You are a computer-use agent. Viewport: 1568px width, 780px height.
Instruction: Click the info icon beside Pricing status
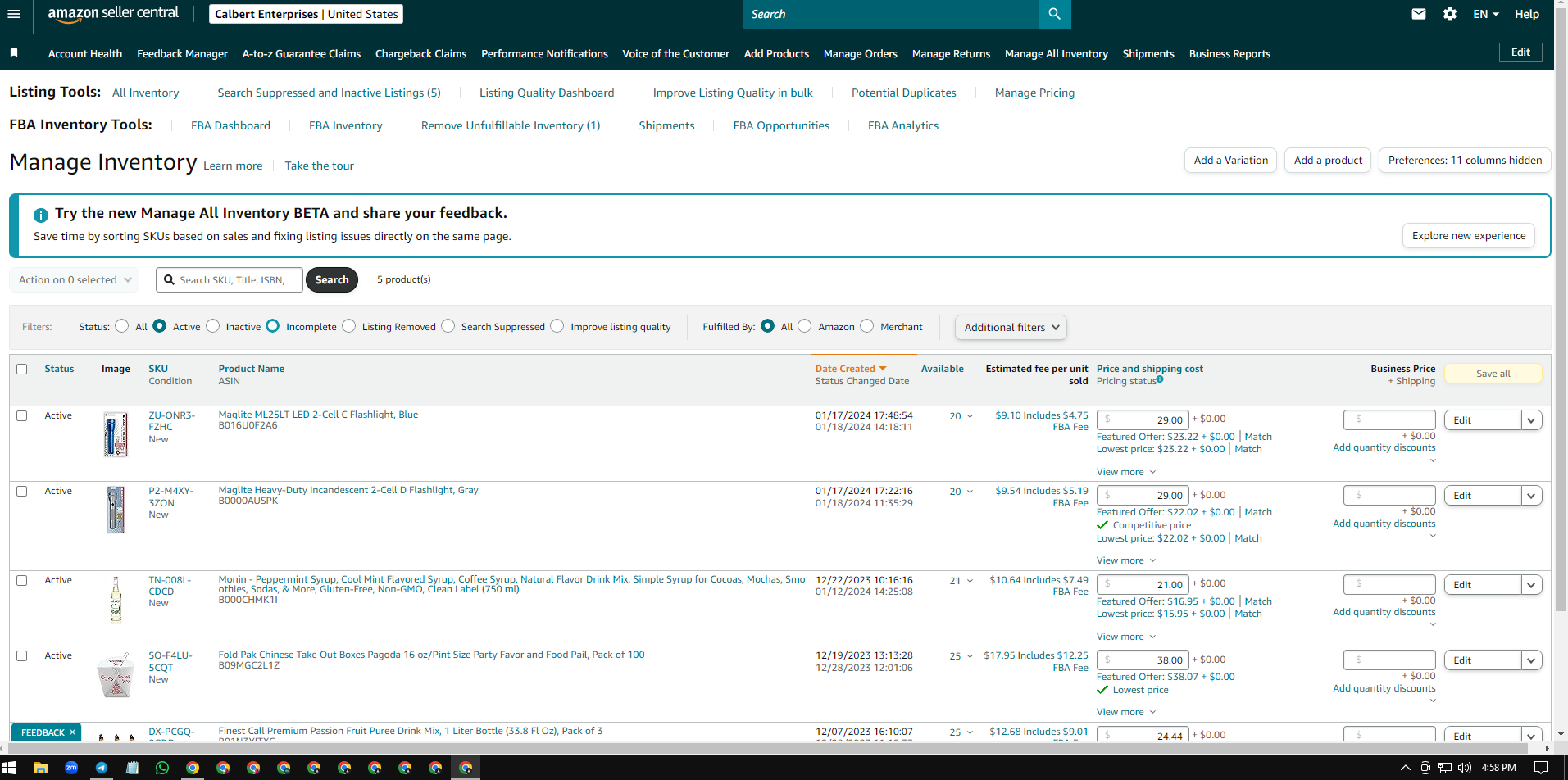pyautogui.click(x=1160, y=379)
